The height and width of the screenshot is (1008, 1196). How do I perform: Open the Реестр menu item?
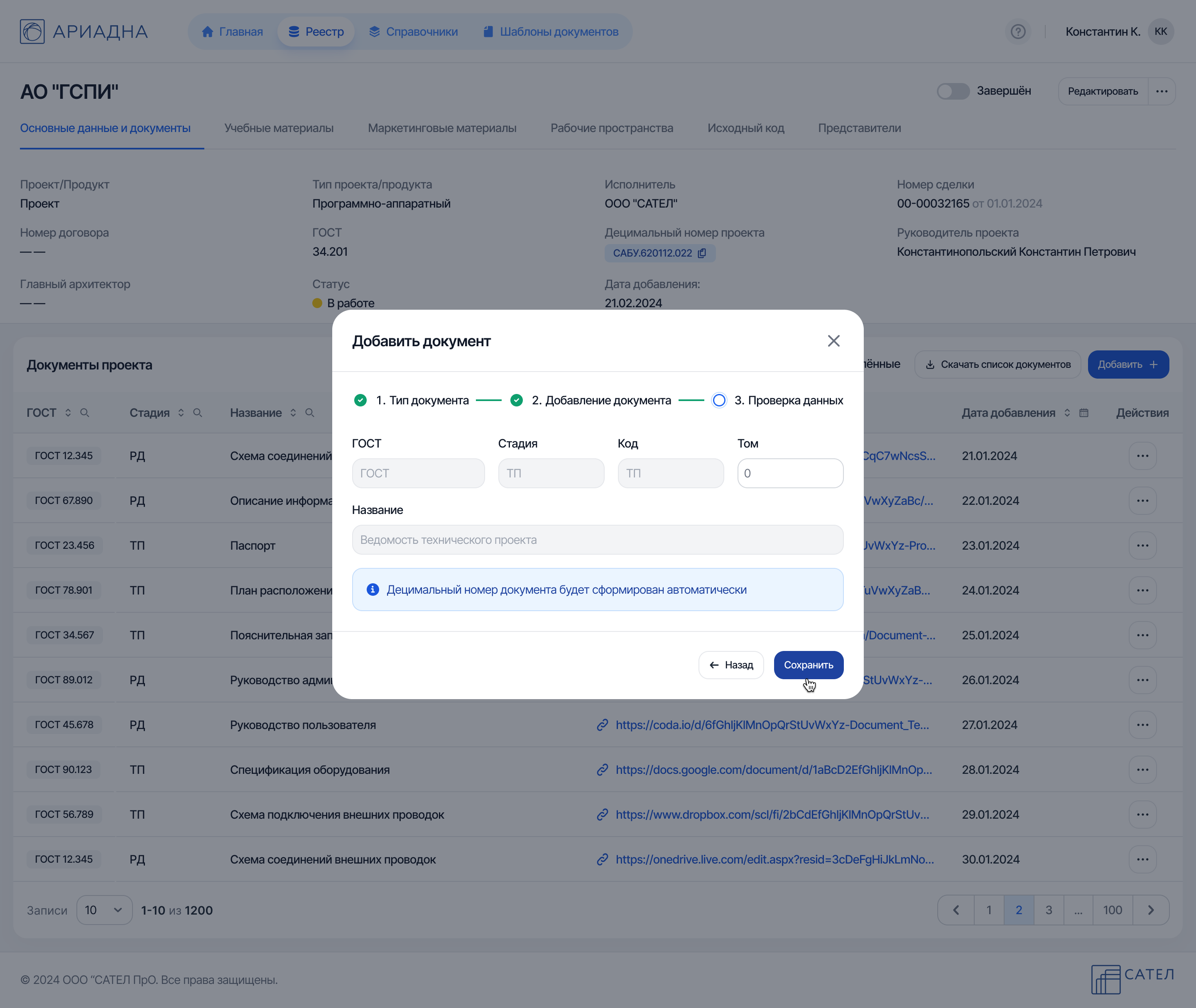[x=316, y=32]
